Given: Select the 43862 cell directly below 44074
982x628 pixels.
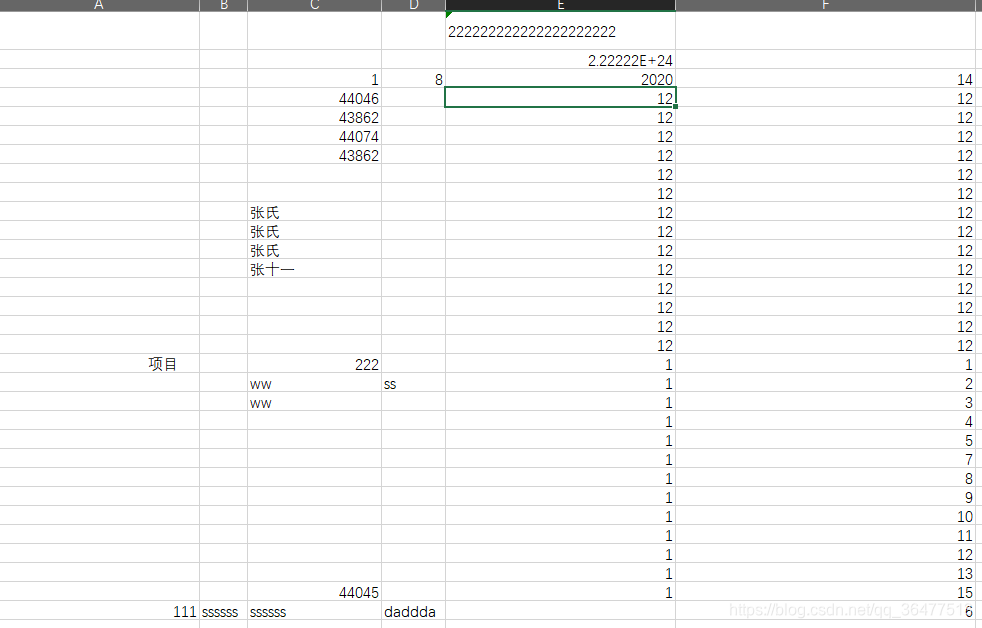Looking at the screenshot, I should click(314, 155).
